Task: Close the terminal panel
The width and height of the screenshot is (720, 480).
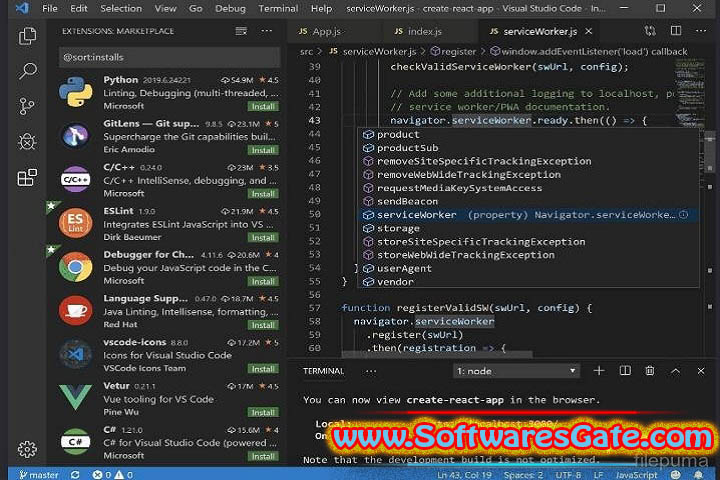Action: coord(701,371)
